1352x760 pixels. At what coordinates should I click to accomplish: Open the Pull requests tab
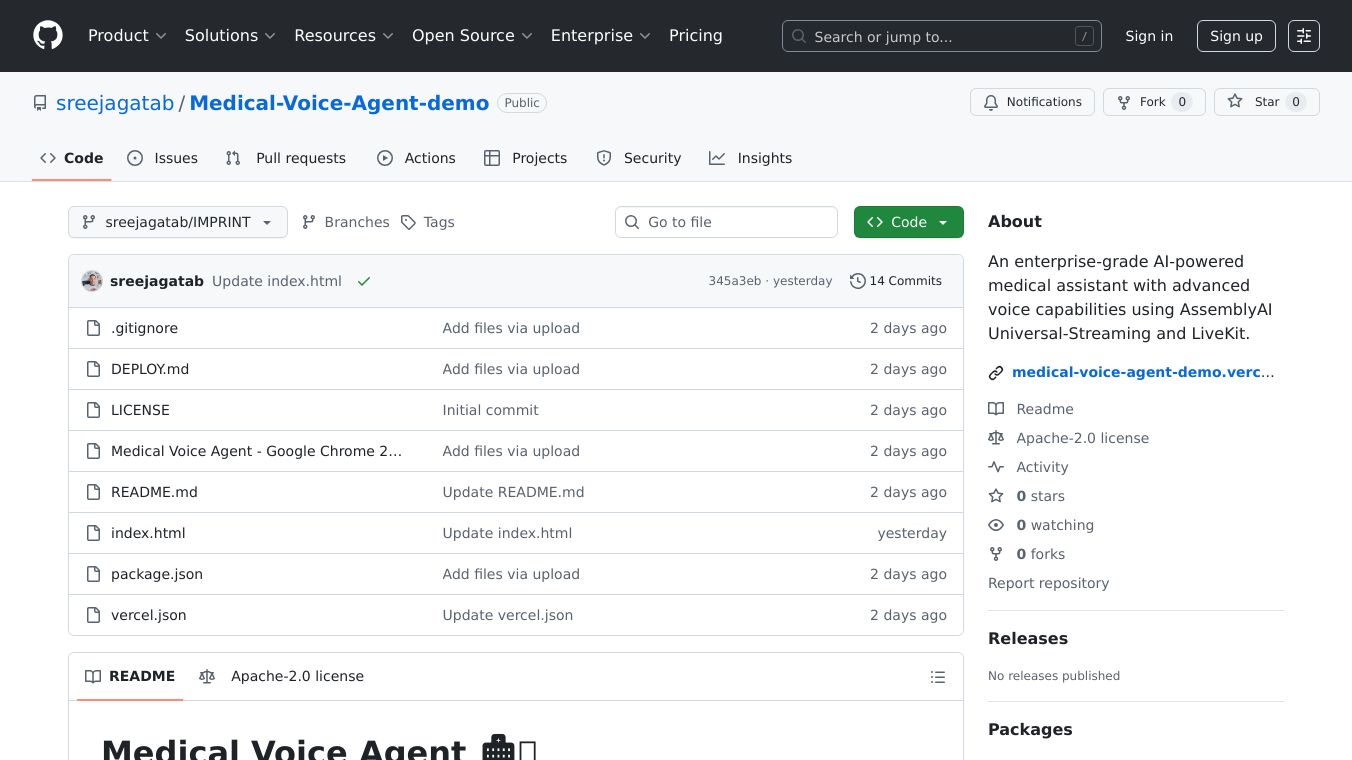pyautogui.click(x=286, y=158)
